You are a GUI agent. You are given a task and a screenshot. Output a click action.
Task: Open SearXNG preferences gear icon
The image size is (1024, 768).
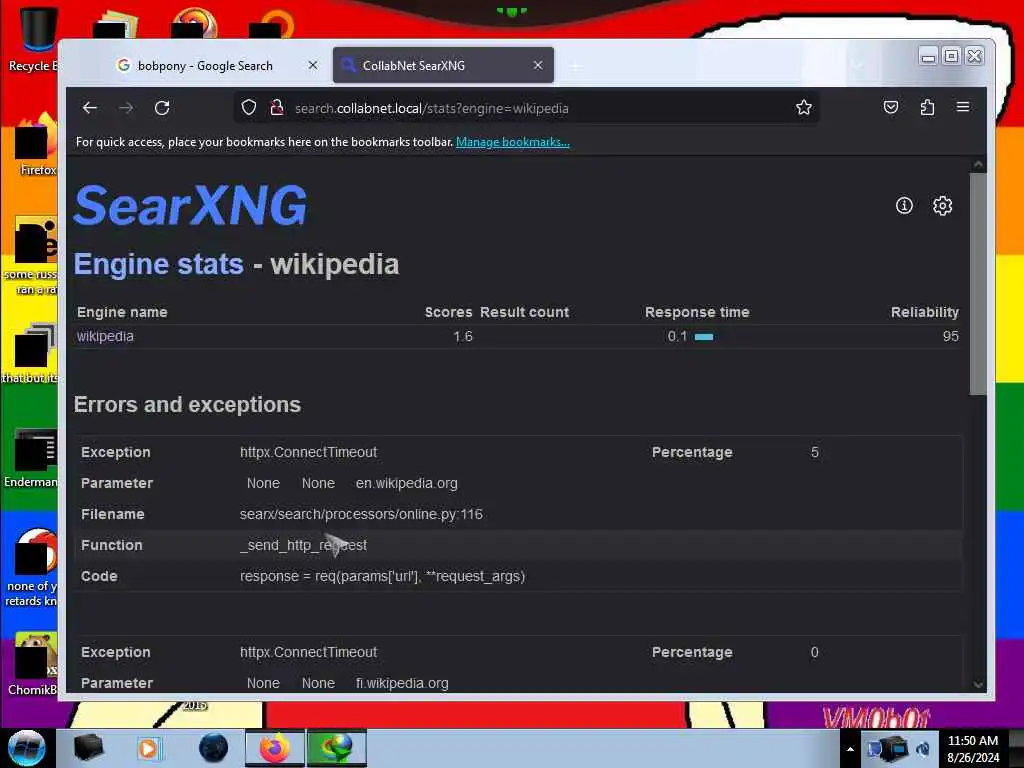point(942,206)
